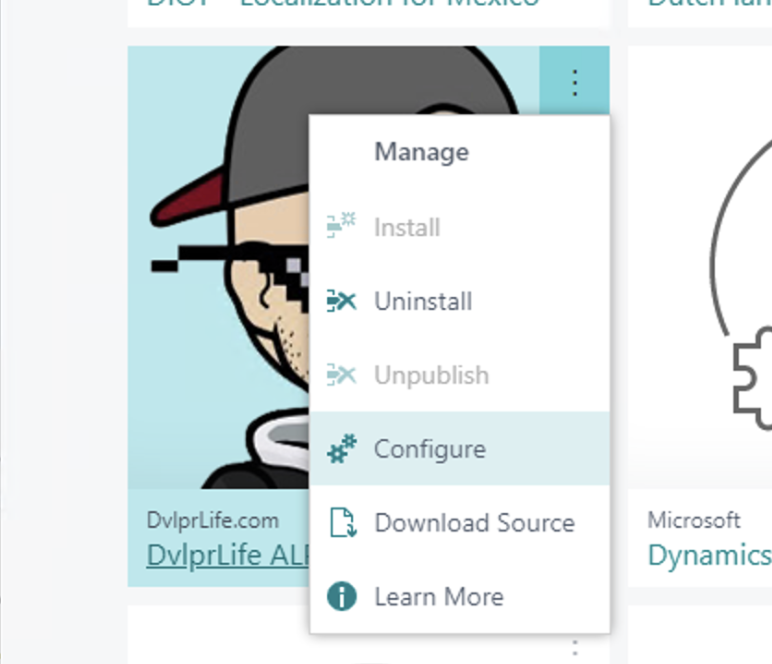The height and width of the screenshot is (664, 772).
Task: Click the grayed Unpublish icon
Action: pyautogui.click(x=342, y=375)
